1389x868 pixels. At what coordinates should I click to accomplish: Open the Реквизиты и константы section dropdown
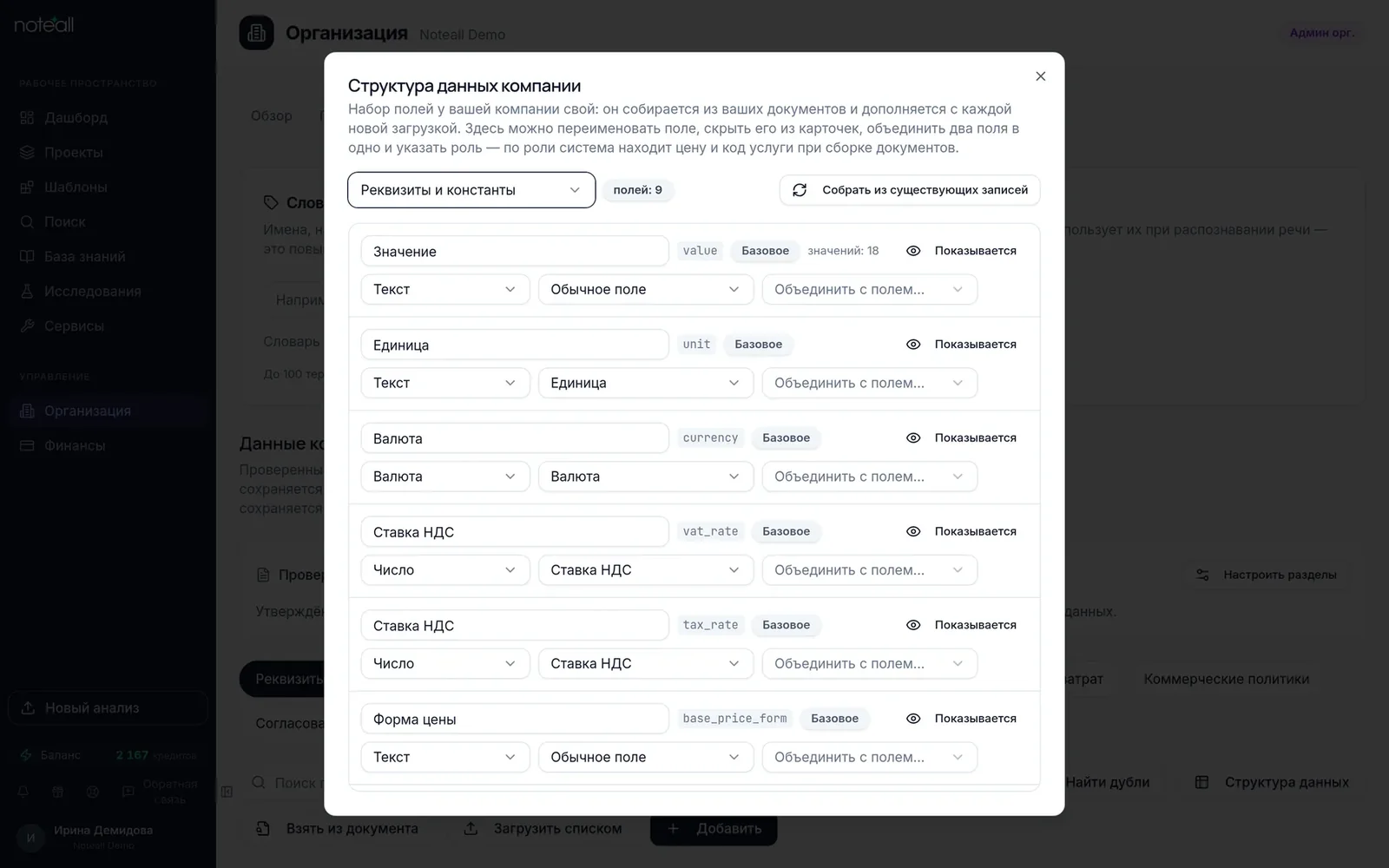471,190
